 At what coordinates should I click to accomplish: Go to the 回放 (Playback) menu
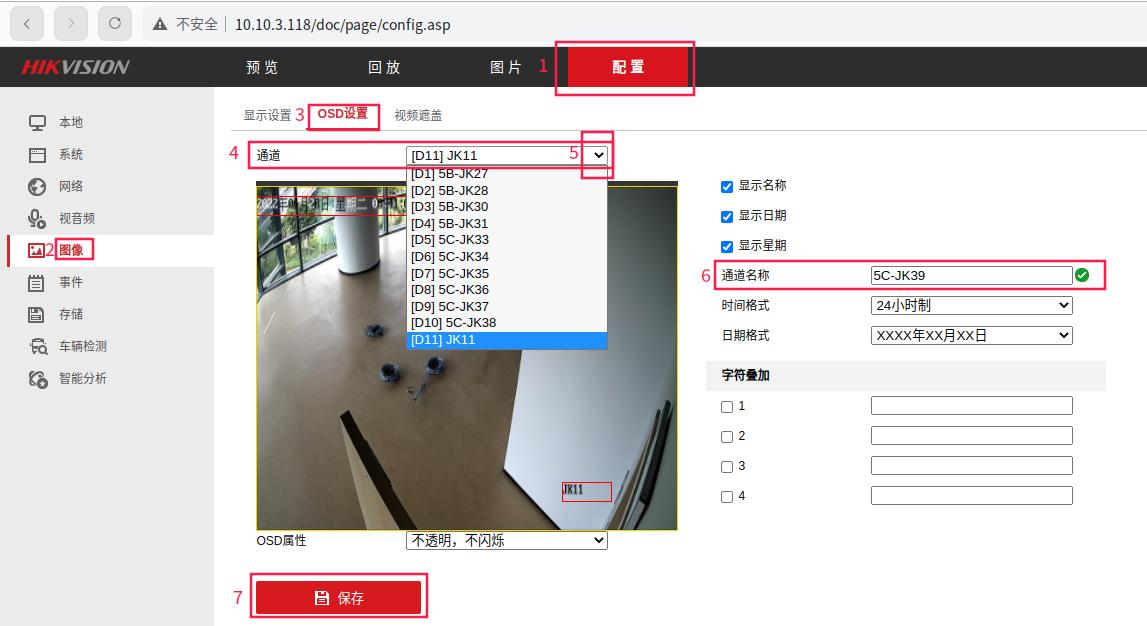point(386,67)
